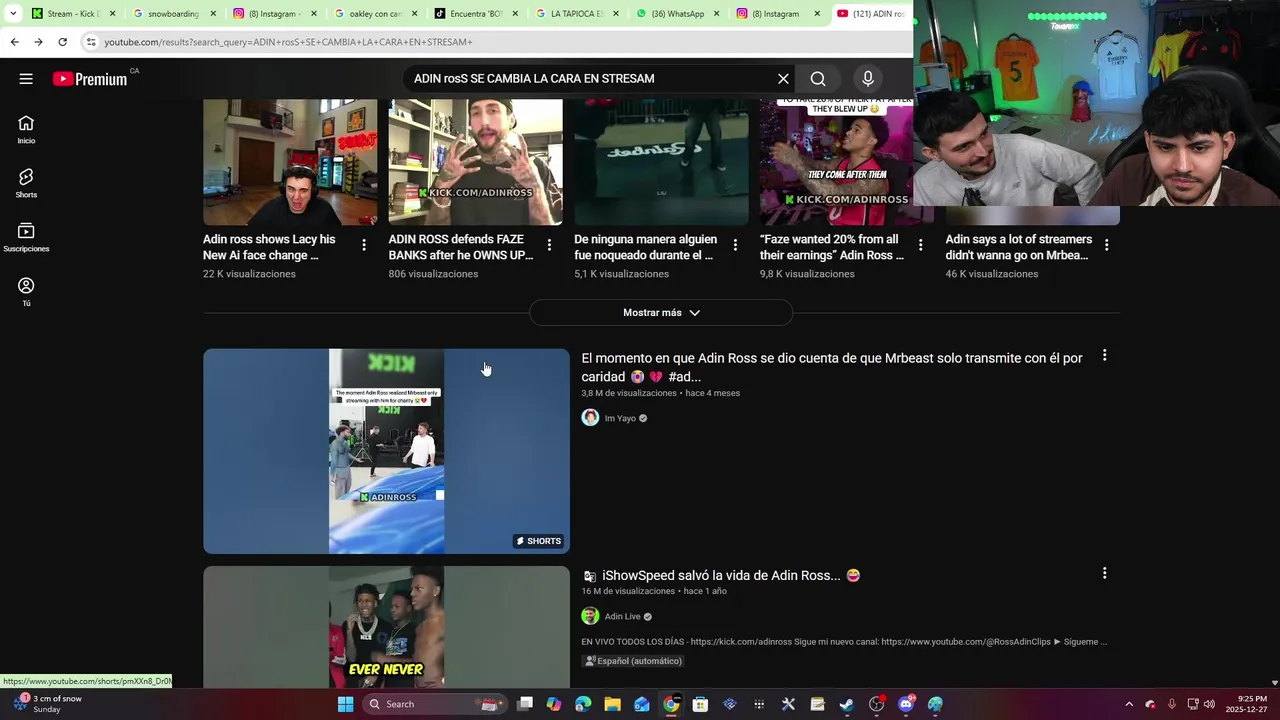Open the Adin Live channel avatar
This screenshot has height=720, width=1280.
pos(590,616)
